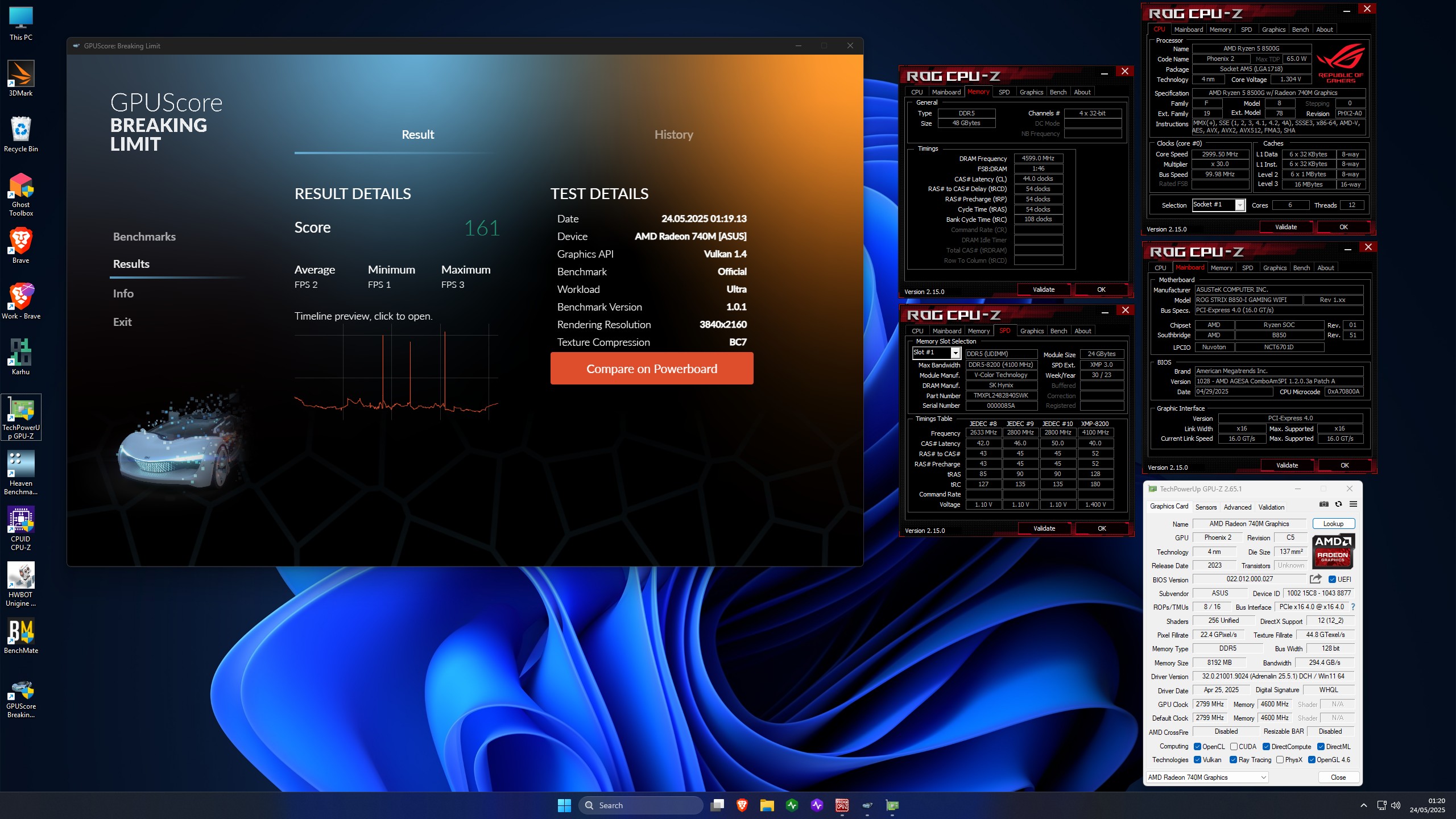This screenshot has height=819, width=1456.
Task: Click the GPU-Z refresh icon
Action: click(x=1338, y=504)
